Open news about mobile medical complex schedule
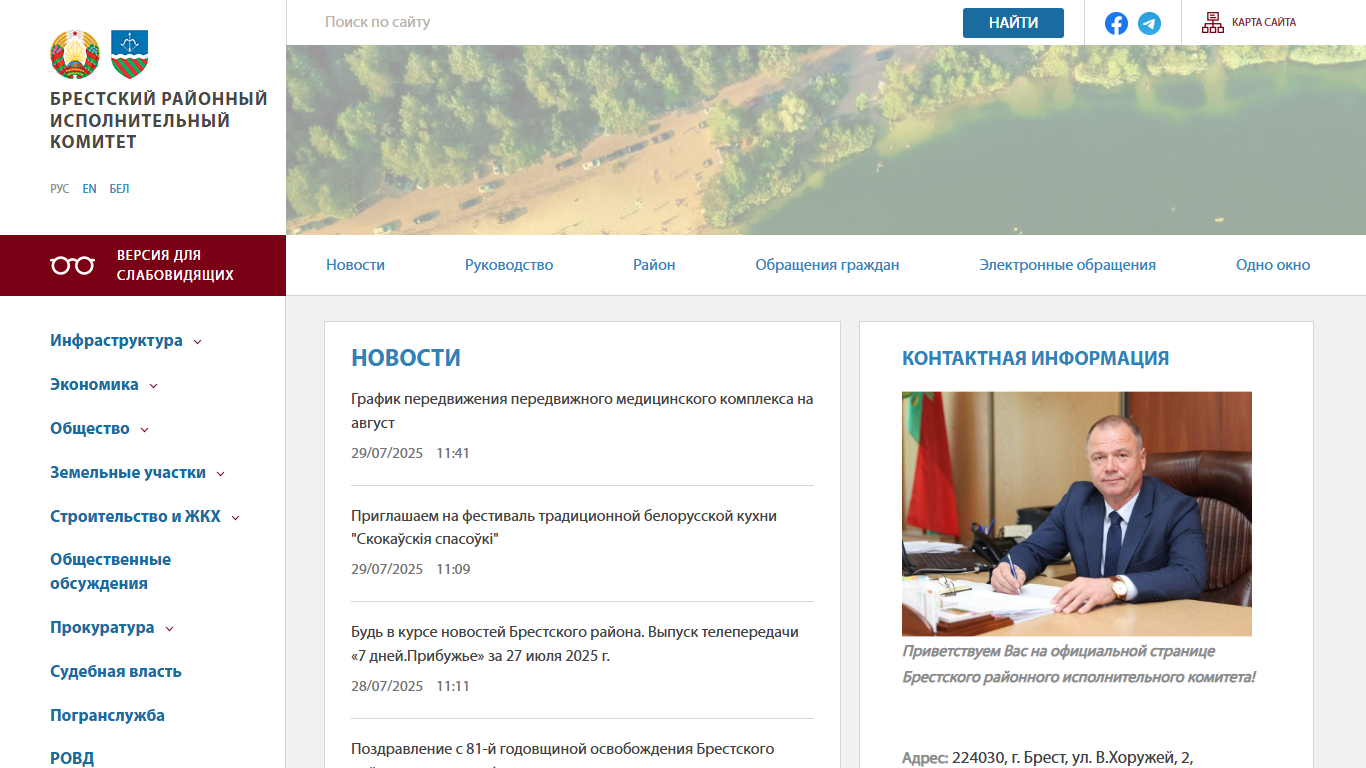 pos(582,411)
